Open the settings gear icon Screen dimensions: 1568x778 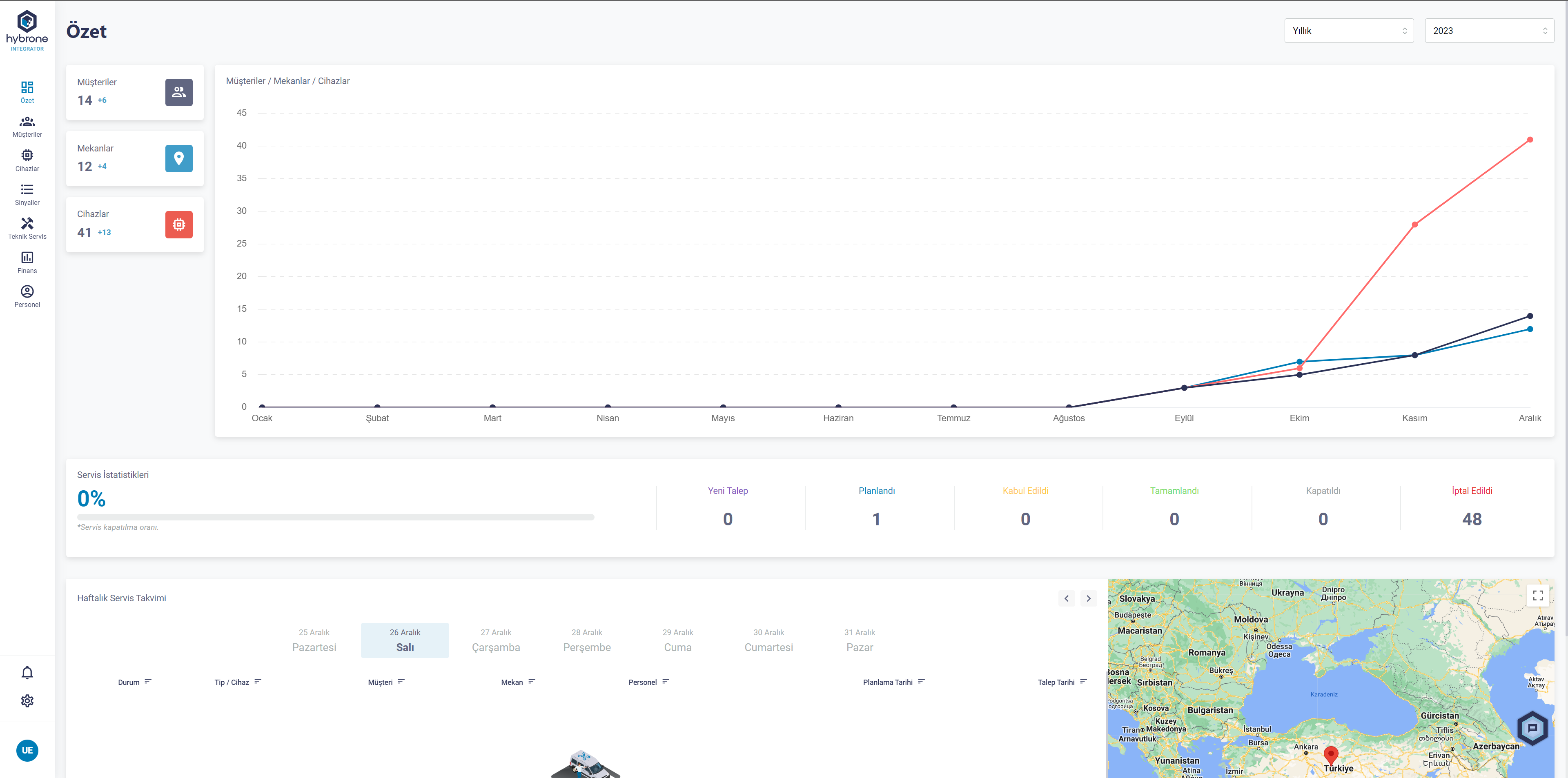(27, 701)
